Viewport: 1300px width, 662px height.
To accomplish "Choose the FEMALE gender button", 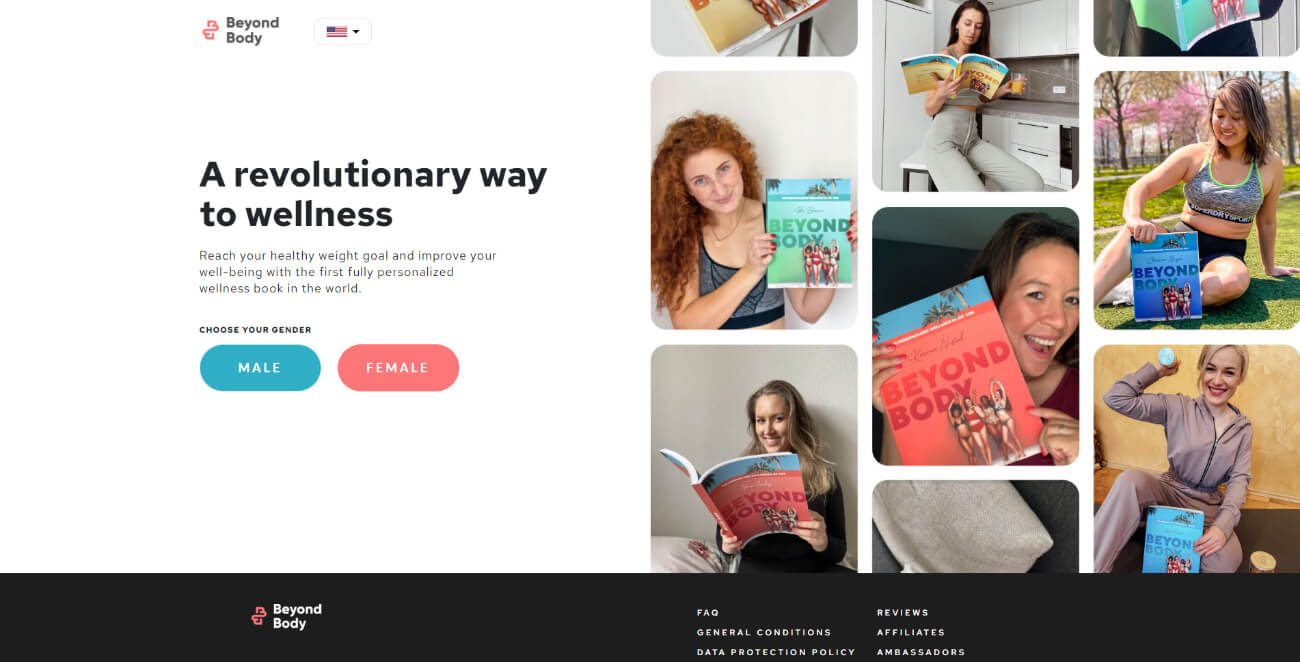I will [398, 368].
